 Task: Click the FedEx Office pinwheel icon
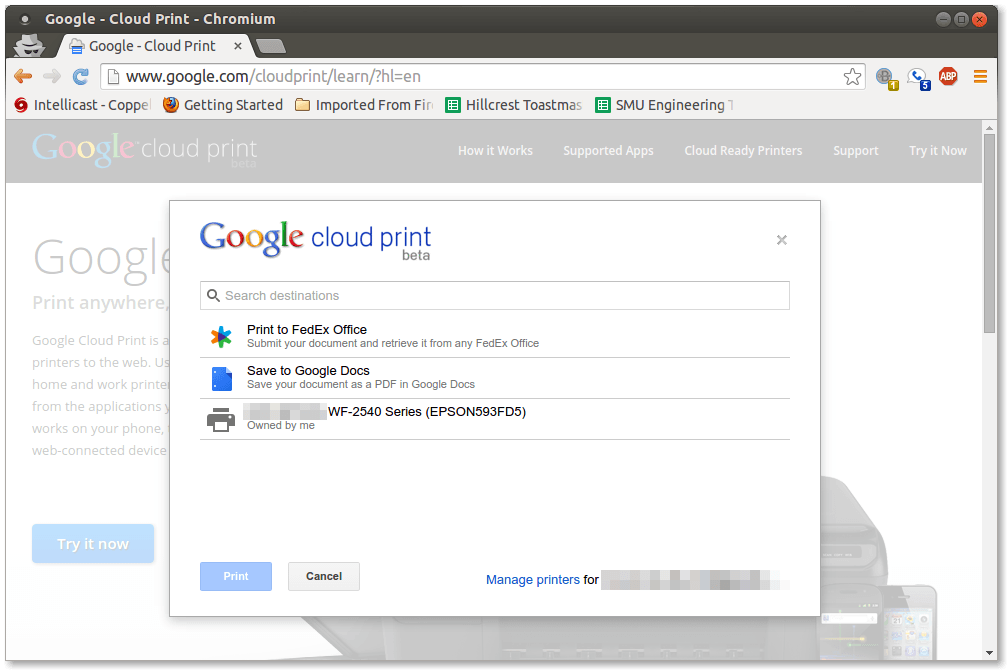221,336
